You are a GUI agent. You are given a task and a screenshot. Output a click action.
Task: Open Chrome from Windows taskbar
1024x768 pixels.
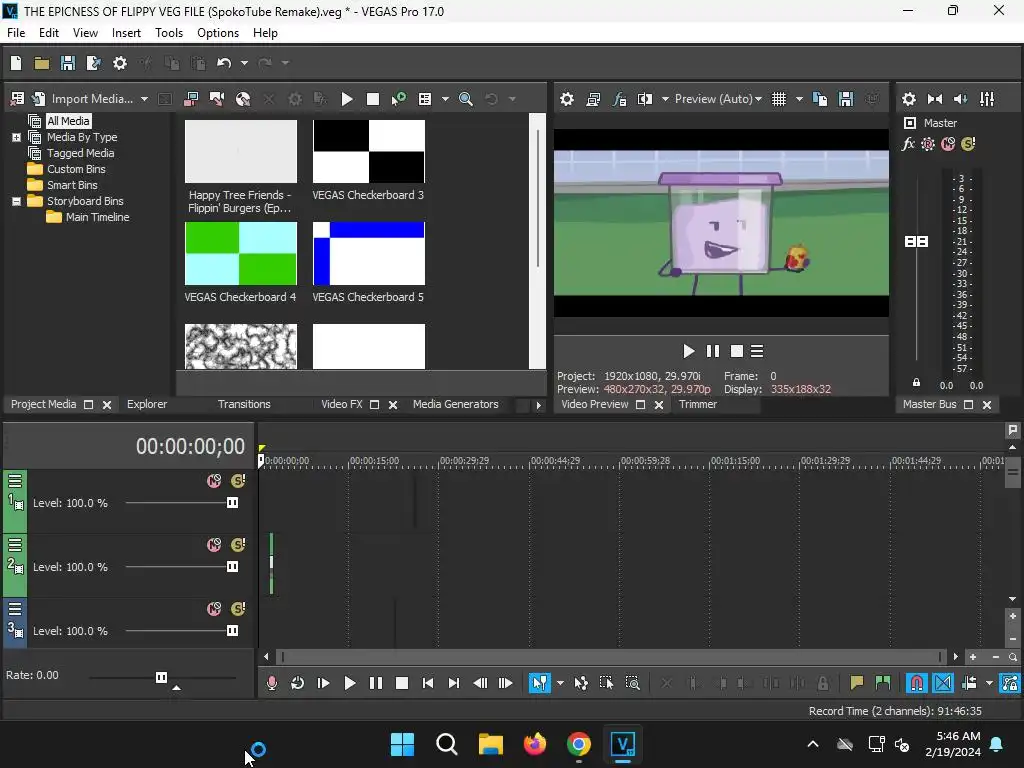579,744
